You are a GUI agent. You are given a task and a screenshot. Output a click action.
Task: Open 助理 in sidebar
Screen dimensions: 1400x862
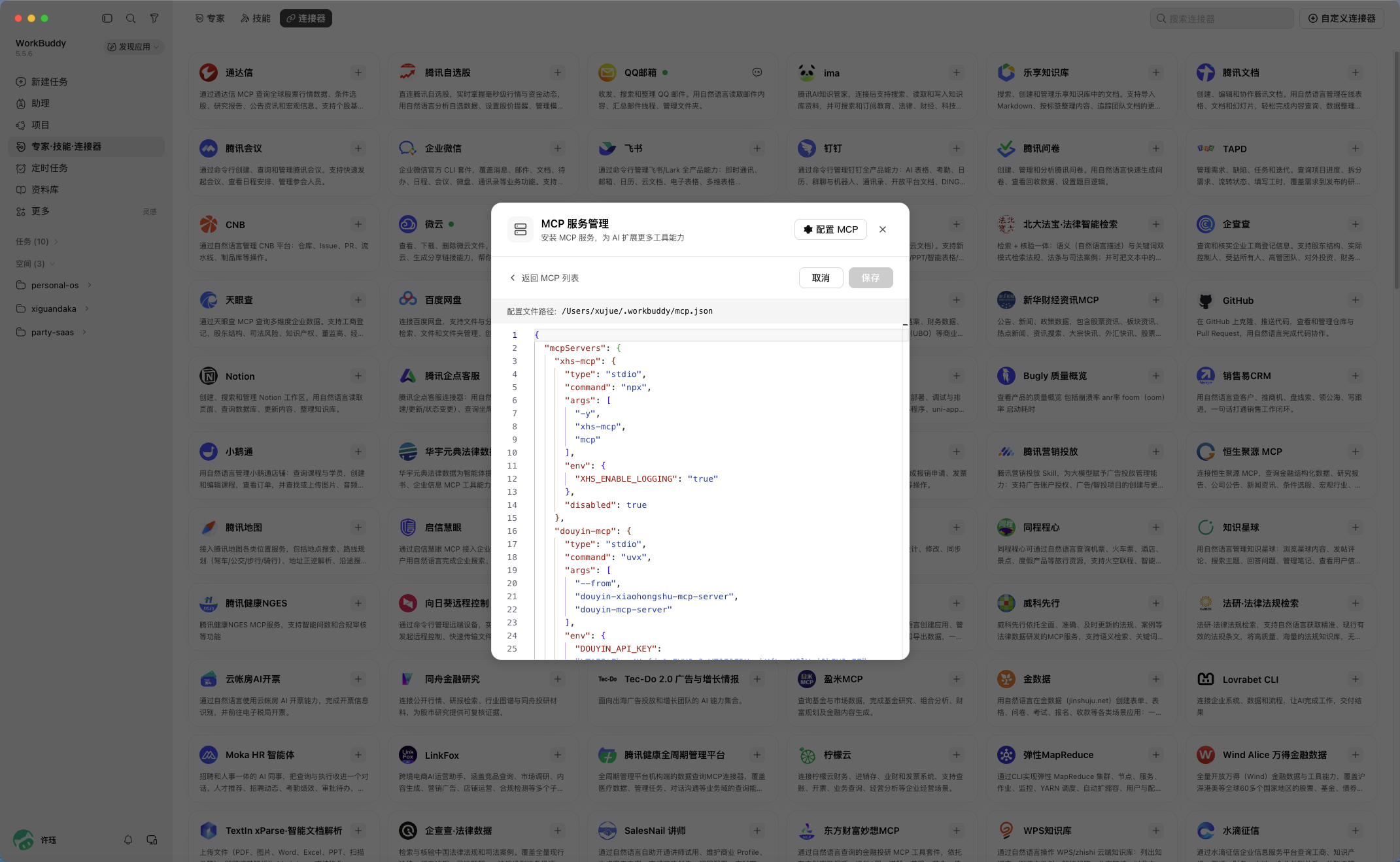[86, 103]
